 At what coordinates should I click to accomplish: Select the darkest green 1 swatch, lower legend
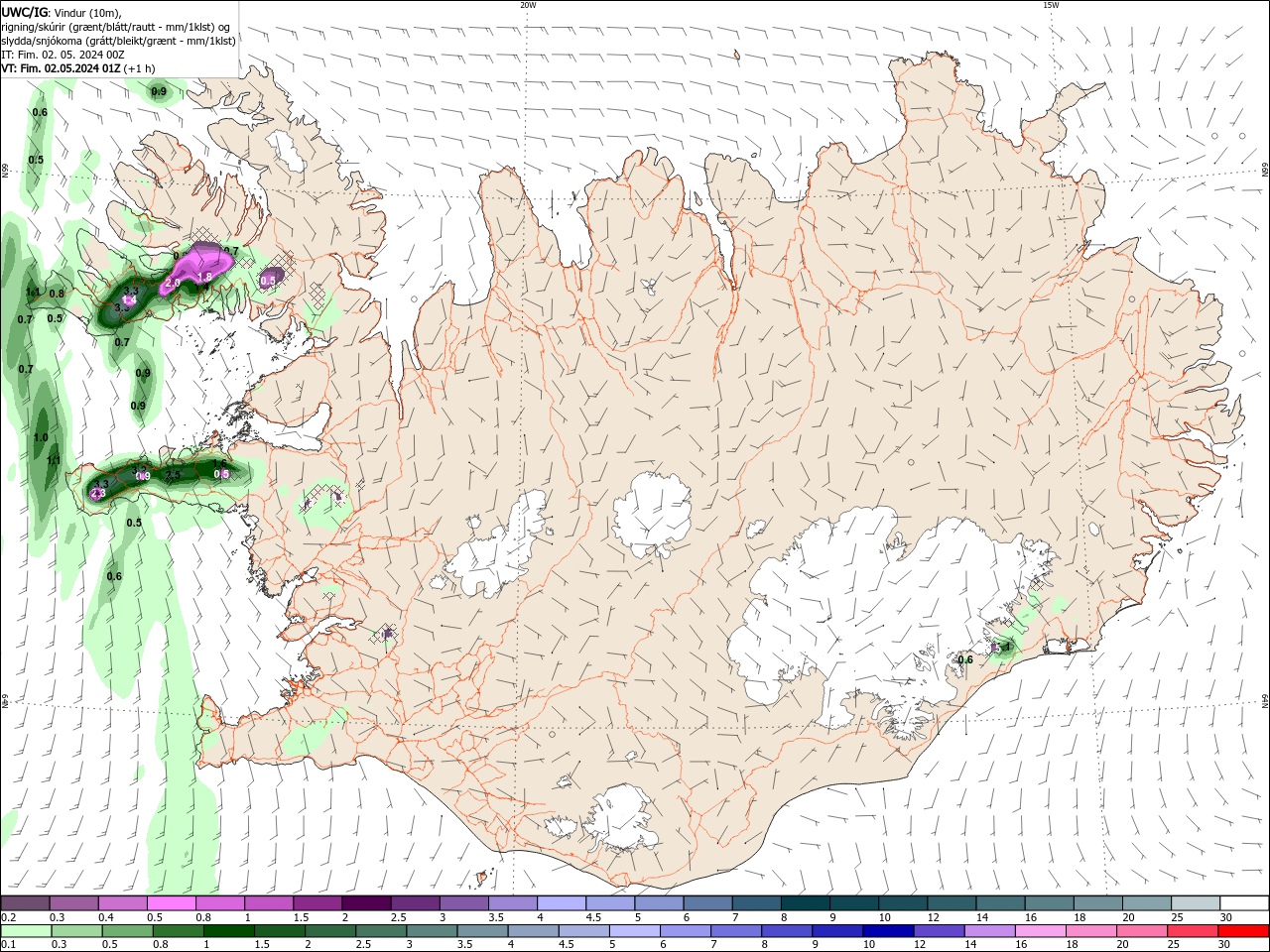tap(227, 930)
